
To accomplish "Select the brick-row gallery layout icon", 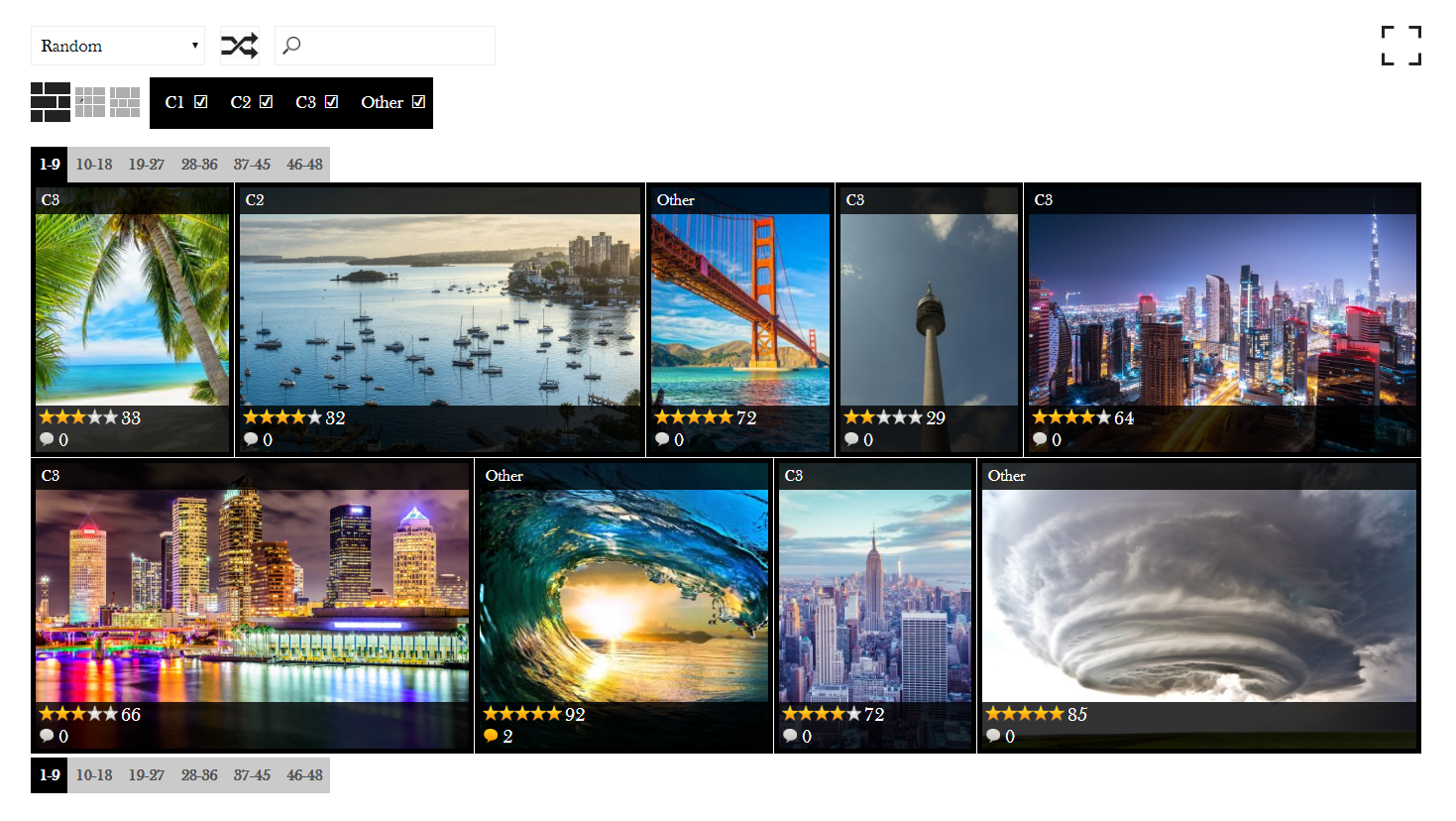I will click(51, 102).
